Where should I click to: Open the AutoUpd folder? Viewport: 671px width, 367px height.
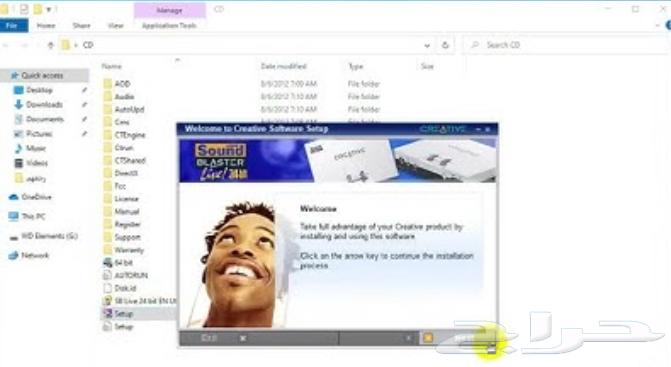click(129, 110)
